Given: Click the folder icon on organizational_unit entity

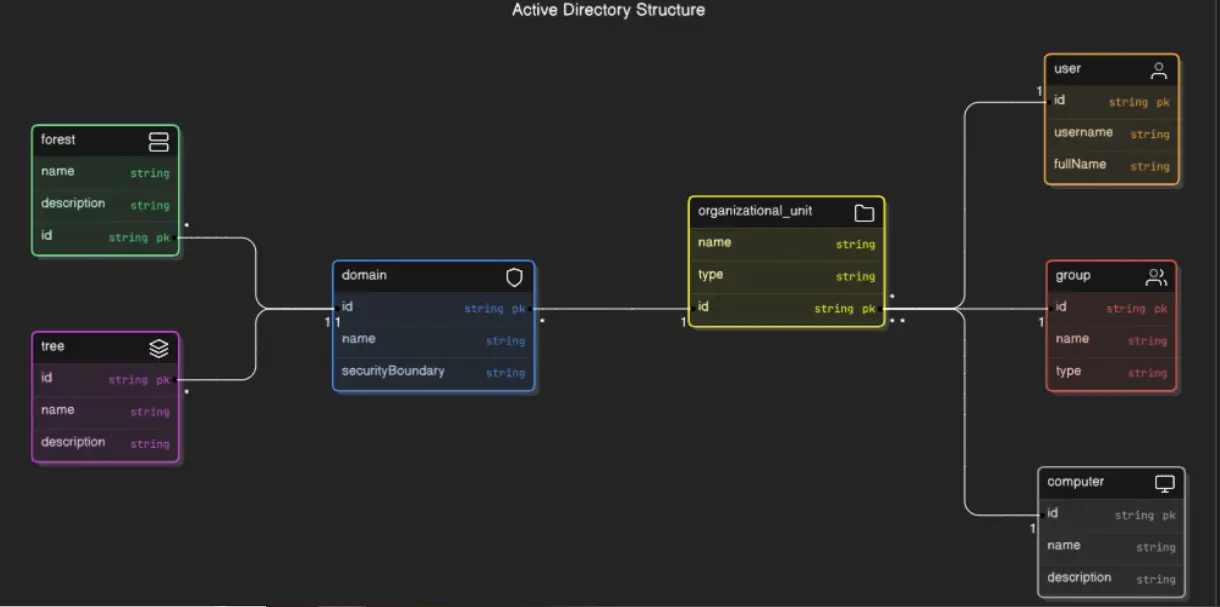Looking at the screenshot, I should [864, 213].
